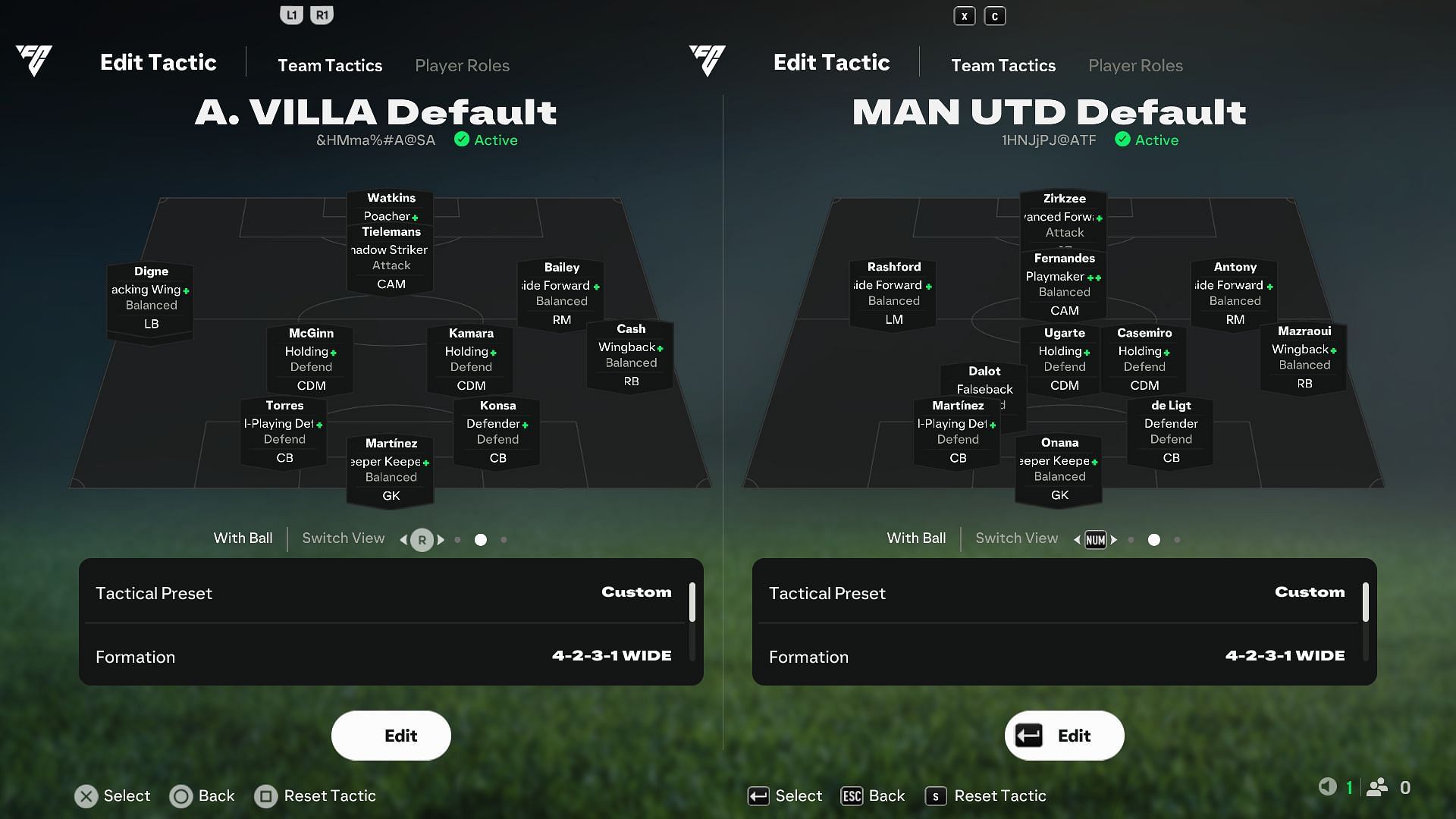Open Switch View third dot selector Man Utd
Viewport: 1456px width, 819px height.
1178,540
